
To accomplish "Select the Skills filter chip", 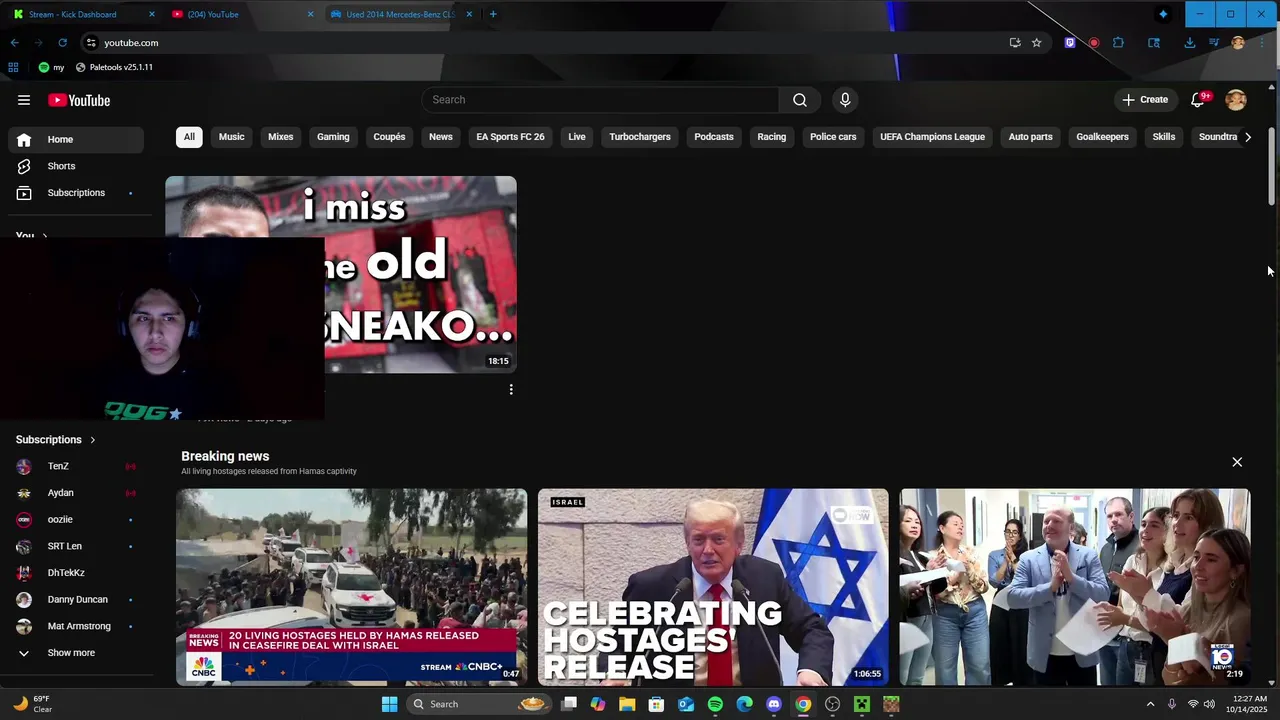I will pos(1164,137).
